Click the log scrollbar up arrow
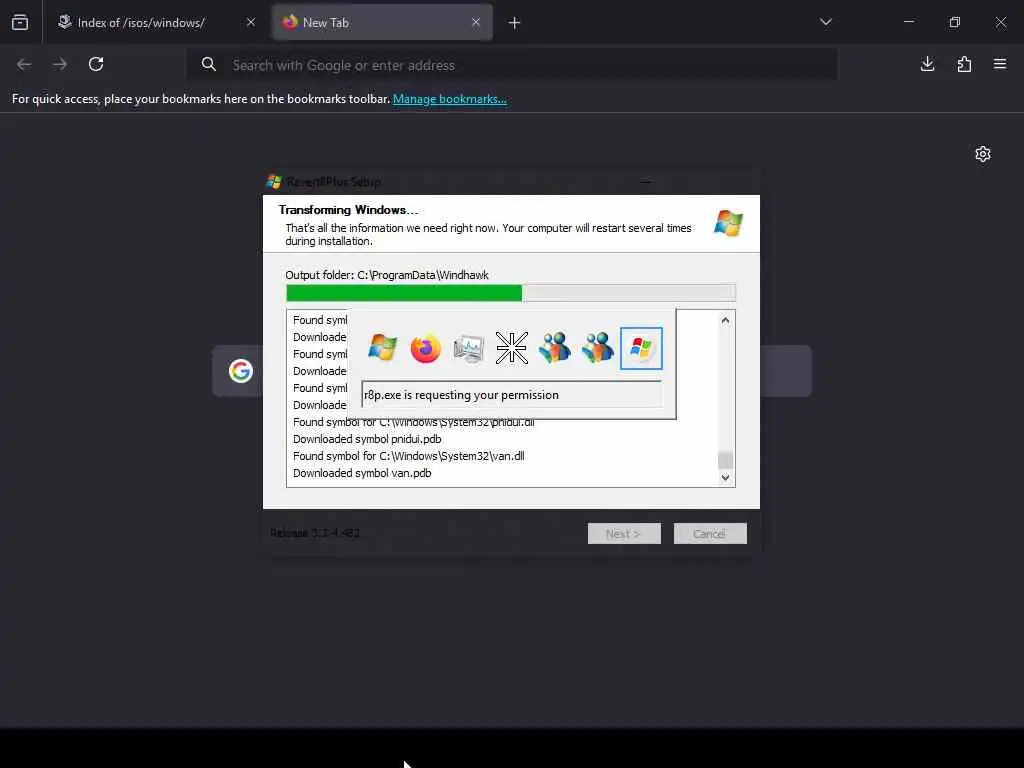The height and width of the screenshot is (768, 1024). pyautogui.click(x=725, y=320)
